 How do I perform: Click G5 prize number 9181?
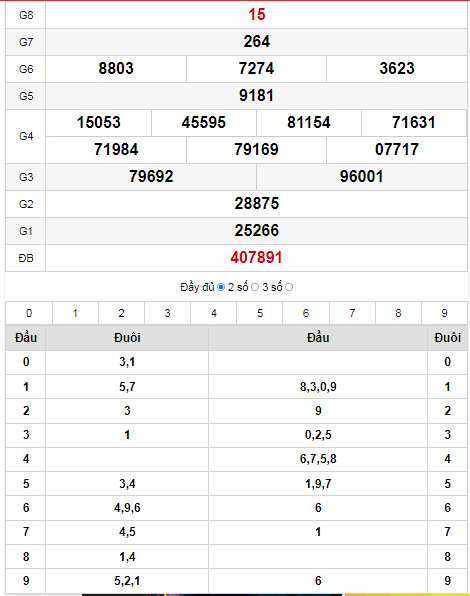pyautogui.click(x=256, y=96)
